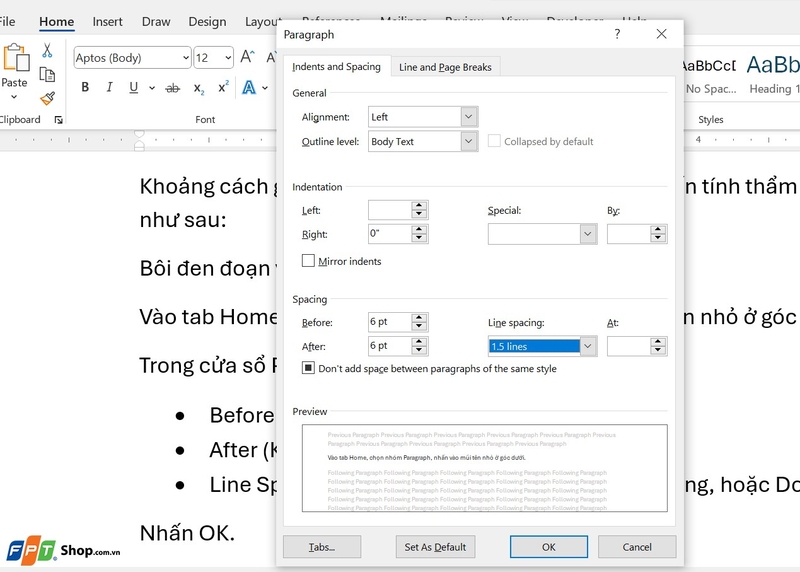The image size is (800, 572).
Task: Open the Layout ribbon tab
Action: pyautogui.click(x=262, y=22)
